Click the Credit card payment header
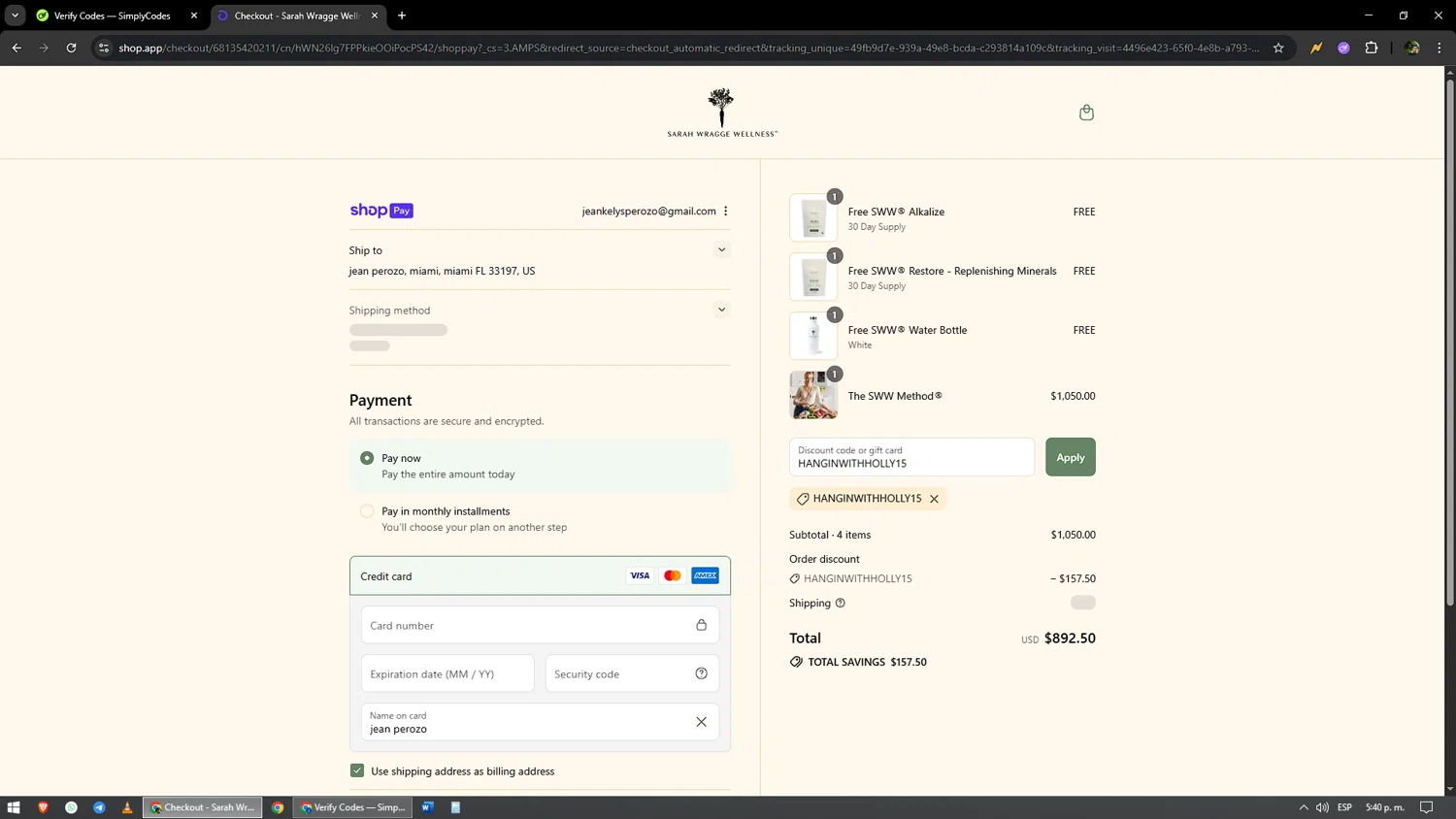Viewport: 1456px width, 819px height. coord(540,575)
